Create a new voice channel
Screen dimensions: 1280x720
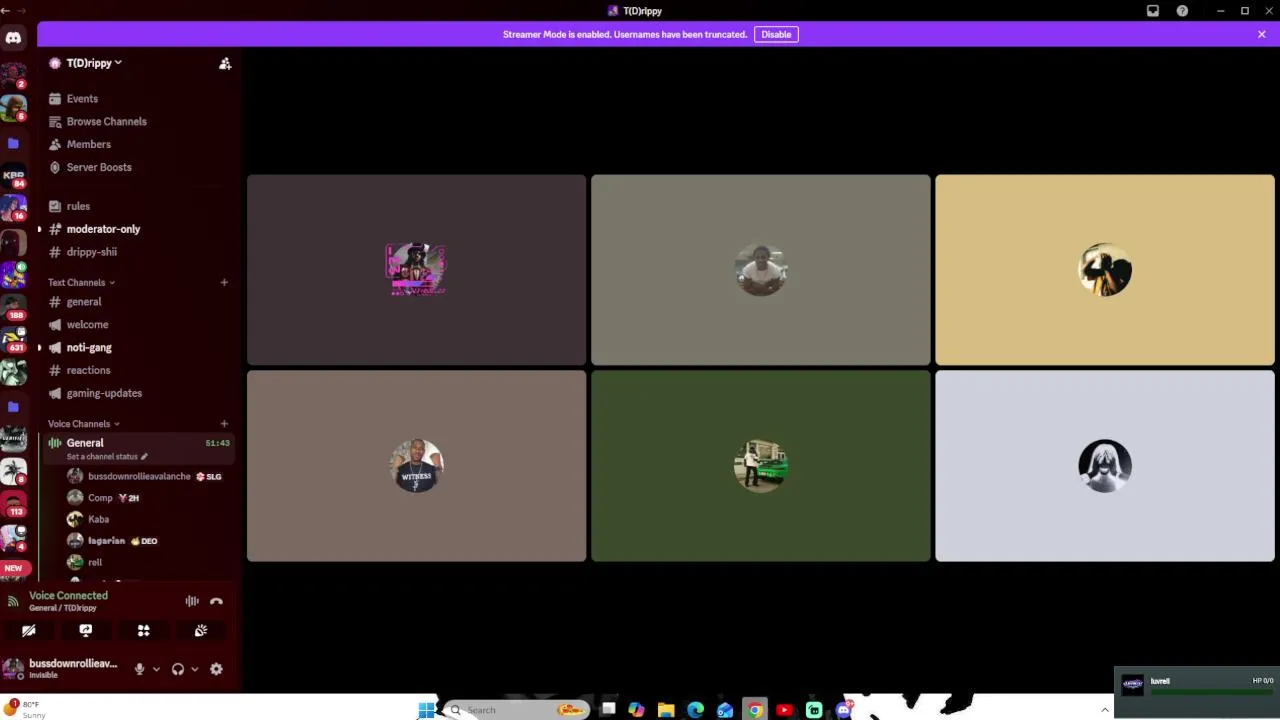(x=224, y=424)
